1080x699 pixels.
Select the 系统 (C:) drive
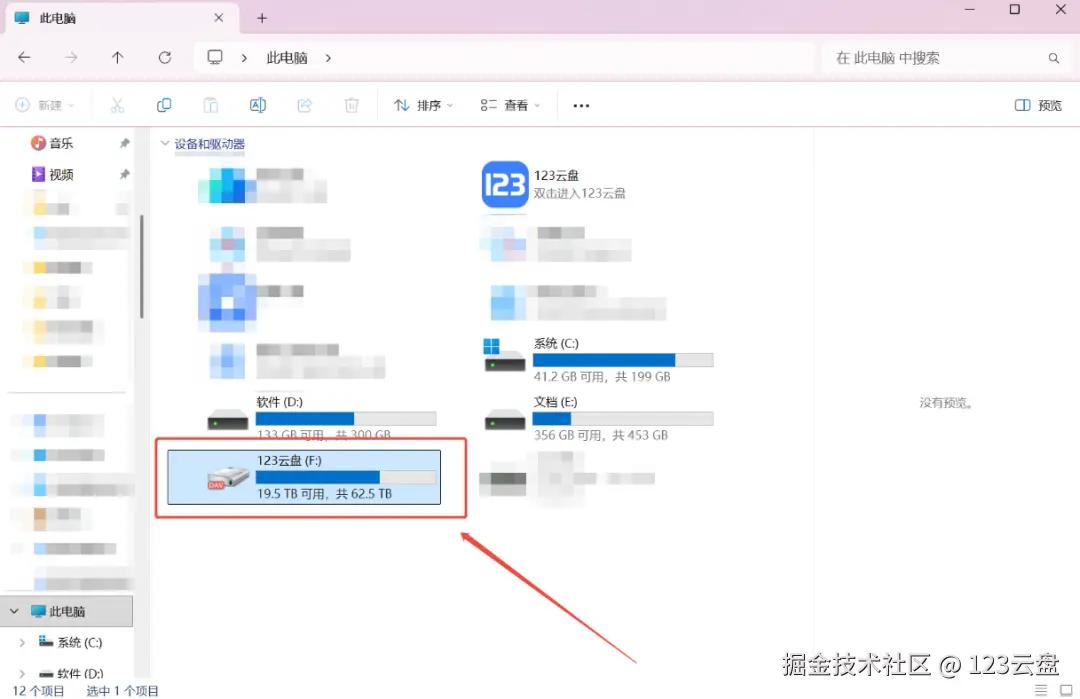click(x=598, y=360)
